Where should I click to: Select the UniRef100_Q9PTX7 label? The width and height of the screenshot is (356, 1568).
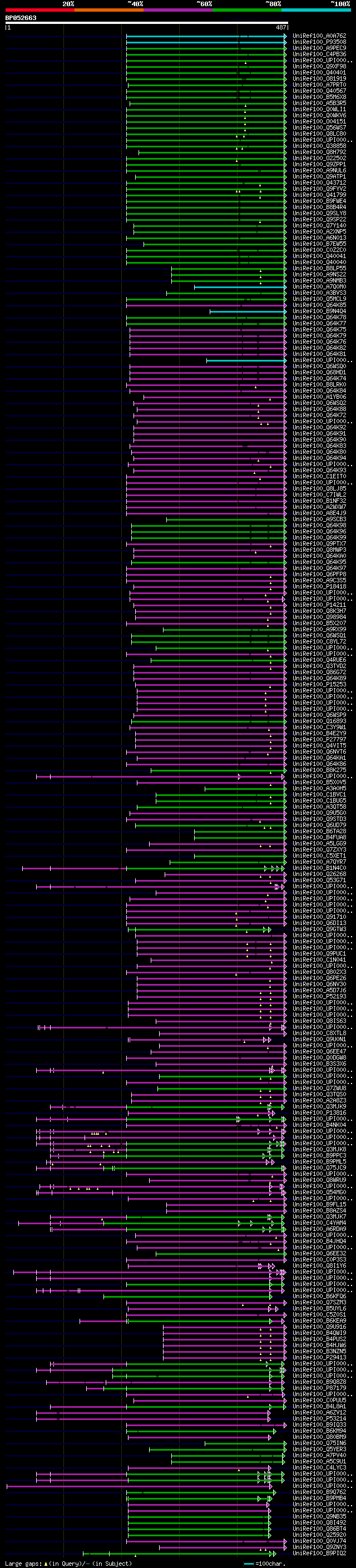[319, 543]
